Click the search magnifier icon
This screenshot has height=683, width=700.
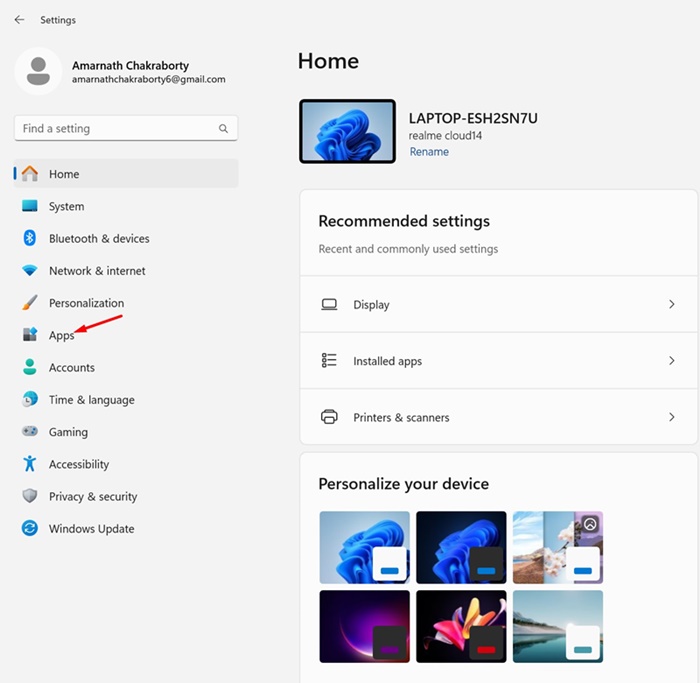click(223, 129)
